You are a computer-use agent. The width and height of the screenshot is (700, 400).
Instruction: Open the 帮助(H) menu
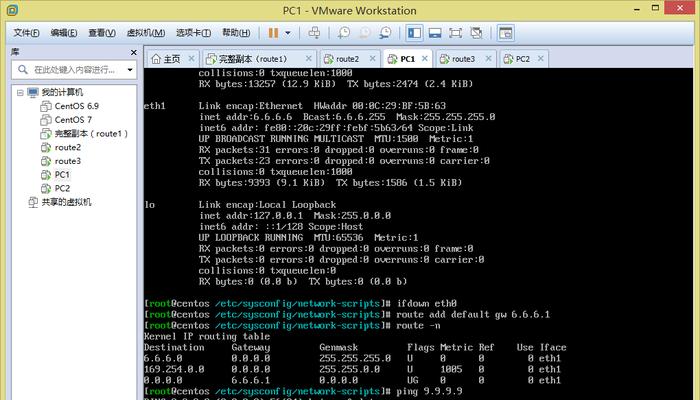(x=237, y=33)
